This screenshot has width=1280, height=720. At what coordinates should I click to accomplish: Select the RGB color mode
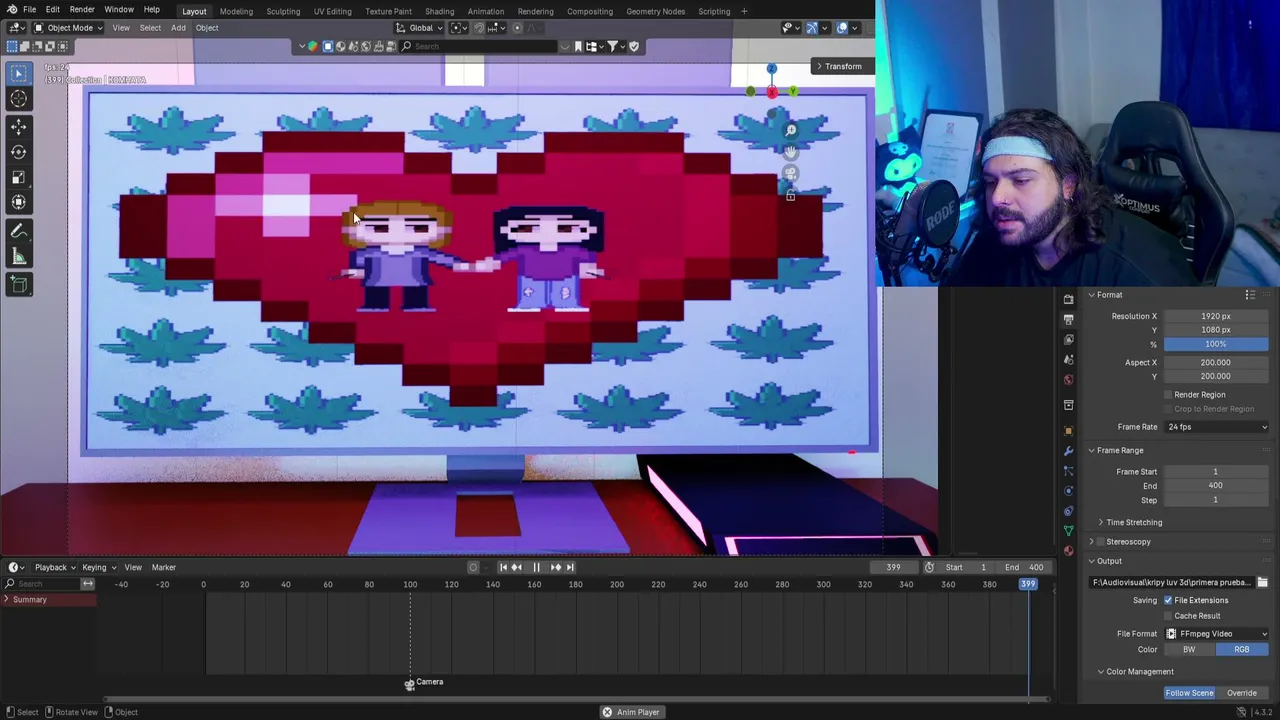coord(1241,650)
